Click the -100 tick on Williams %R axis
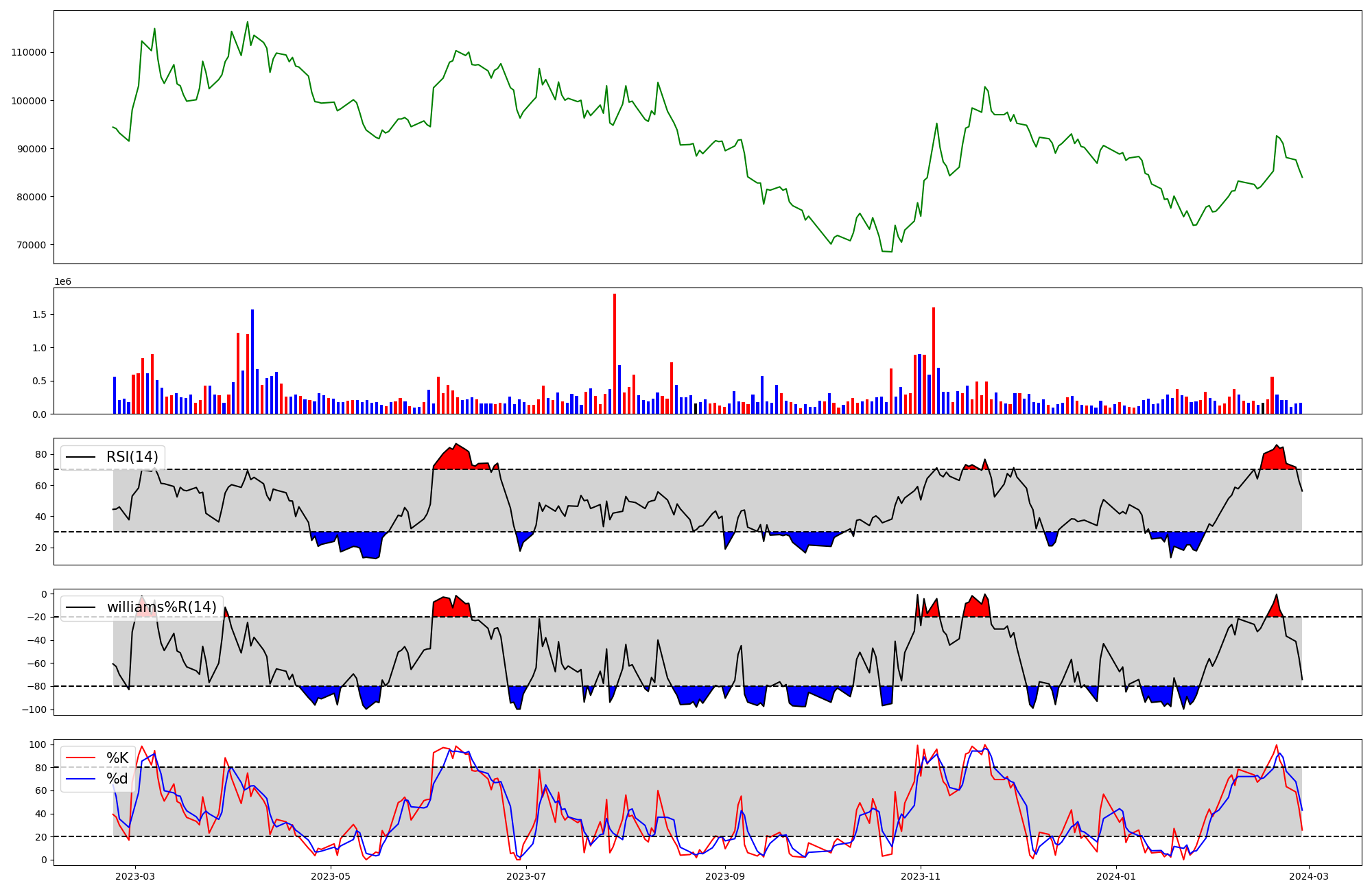The width and height of the screenshot is (1372, 892). pos(33,709)
